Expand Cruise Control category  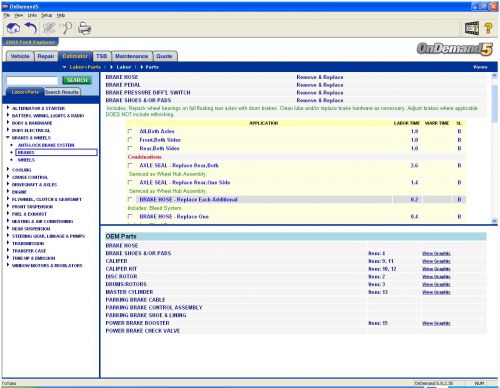click(8, 177)
